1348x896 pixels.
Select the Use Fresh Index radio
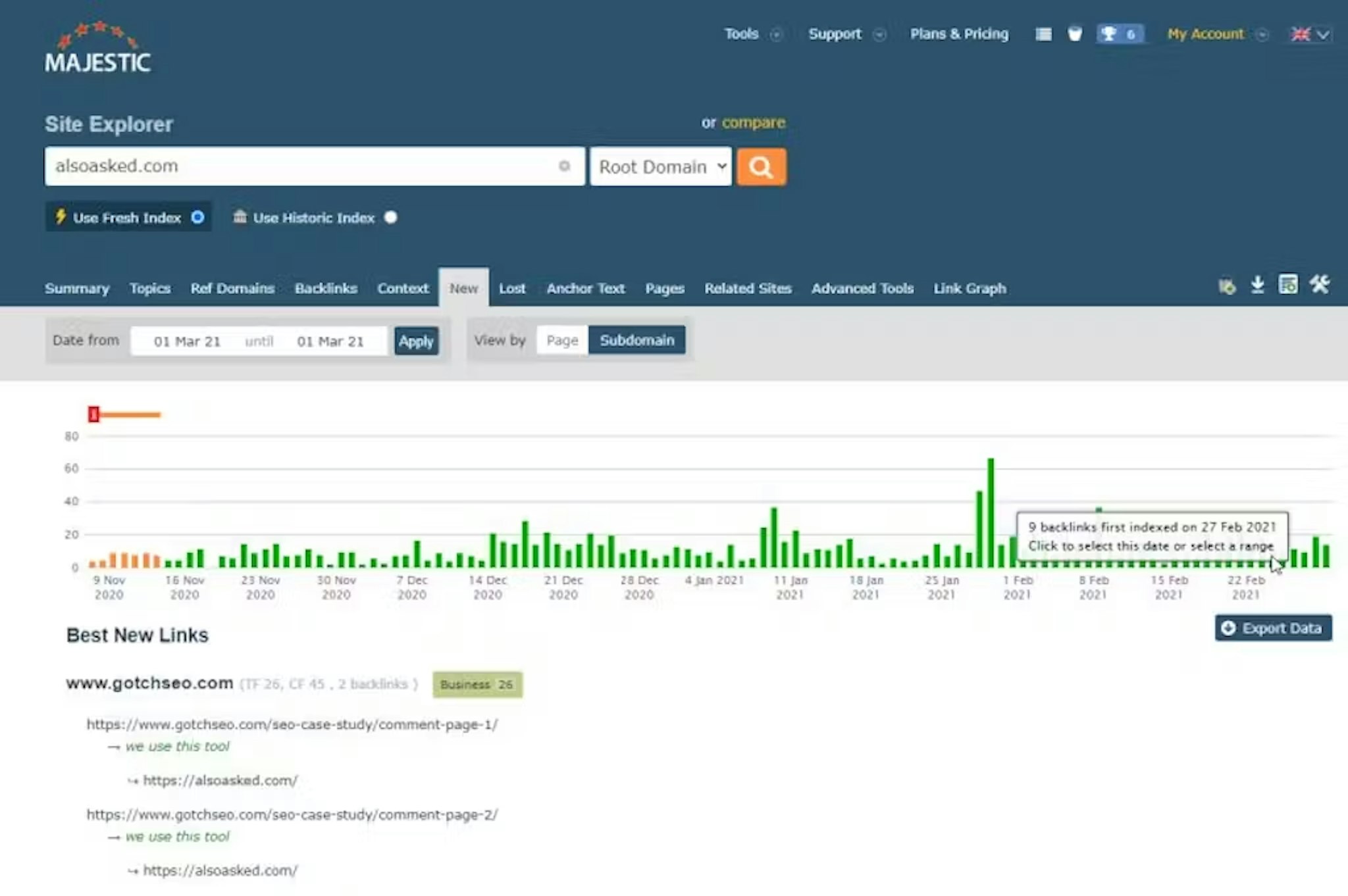197,217
